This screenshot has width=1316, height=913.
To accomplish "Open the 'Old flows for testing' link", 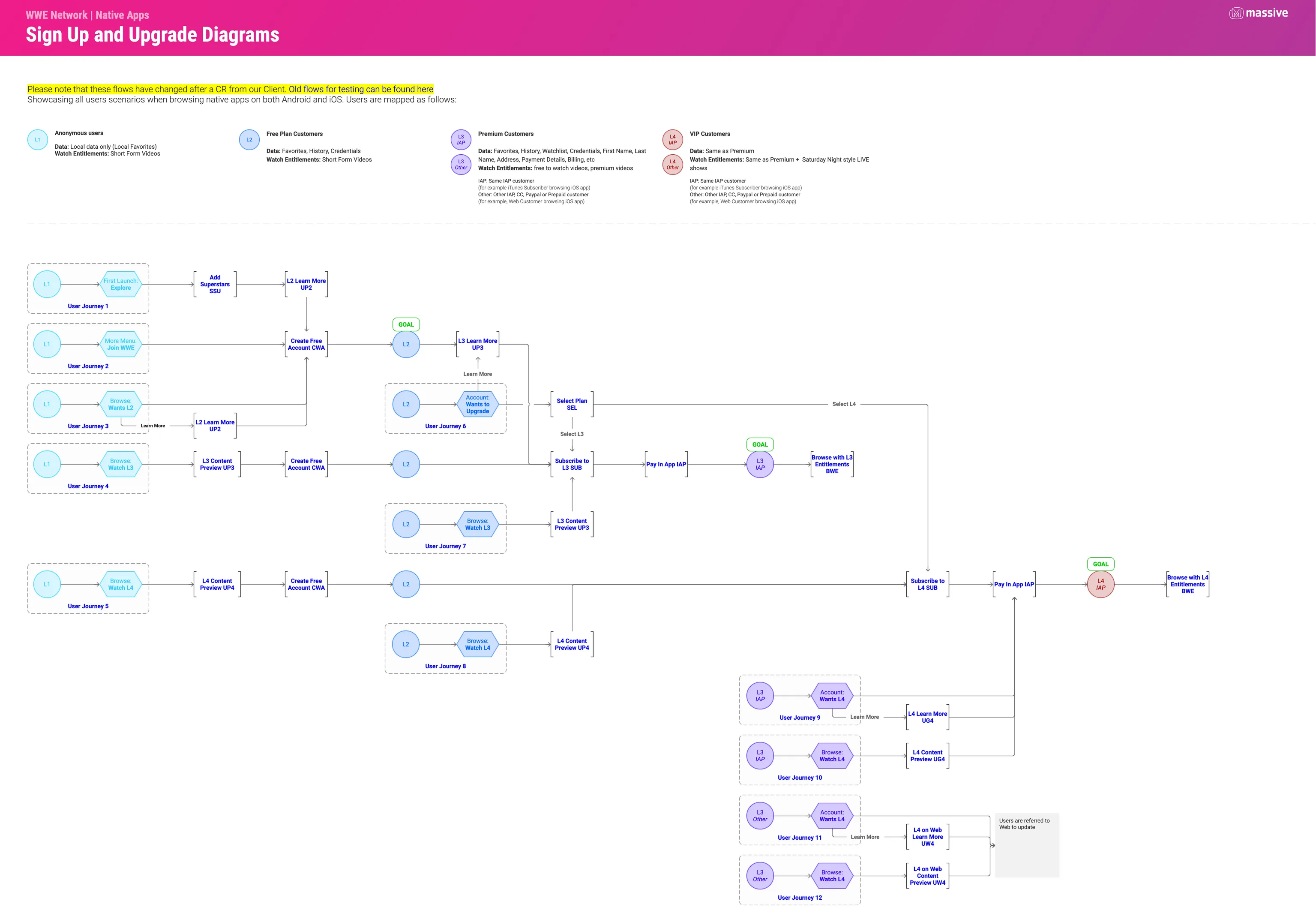I will [x=361, y=89].
